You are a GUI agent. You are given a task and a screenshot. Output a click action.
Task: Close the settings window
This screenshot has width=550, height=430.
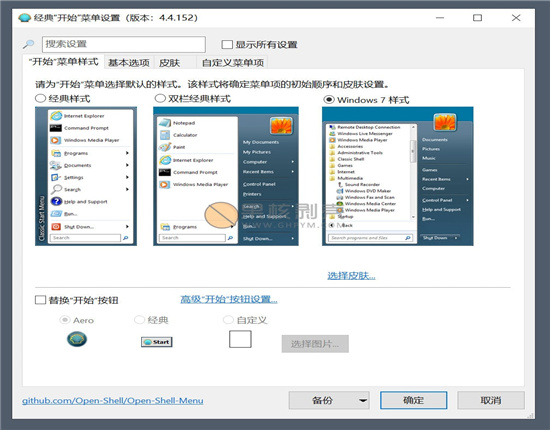coord(516,18)
